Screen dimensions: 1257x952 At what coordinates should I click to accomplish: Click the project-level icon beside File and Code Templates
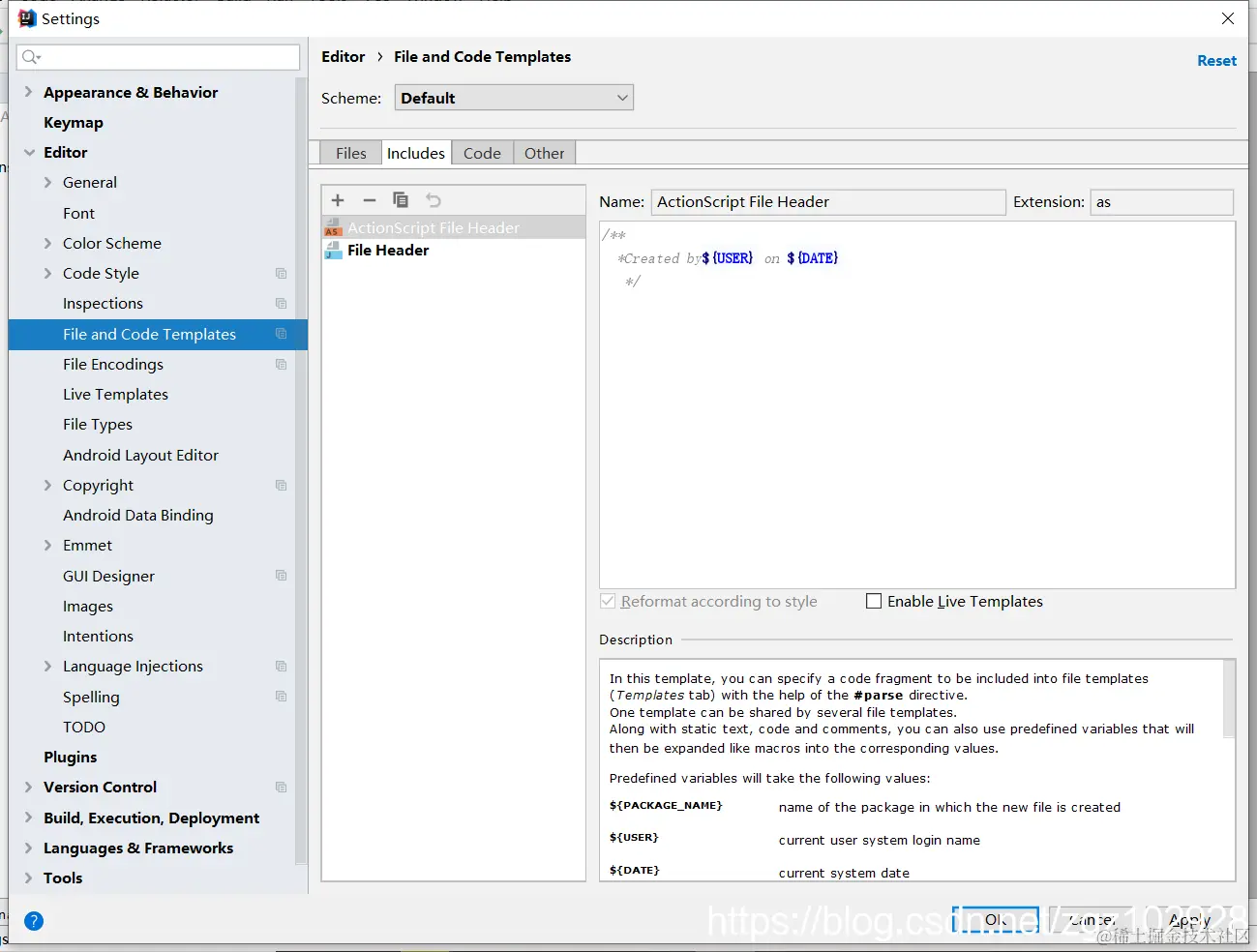[281, 334]
